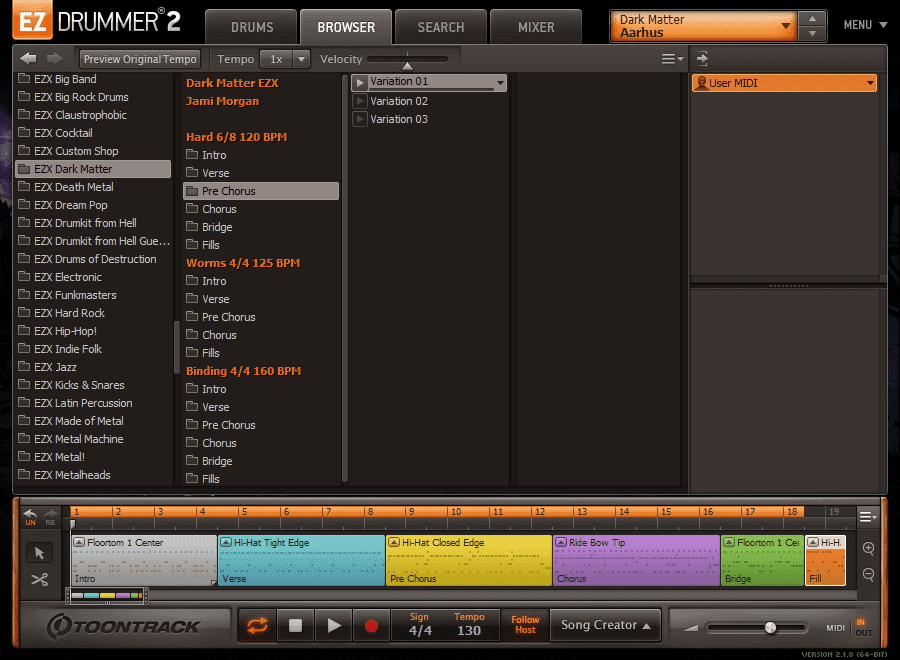Play preview of Variation 02
The image size is (900, 660).
[x=360, y=102]
